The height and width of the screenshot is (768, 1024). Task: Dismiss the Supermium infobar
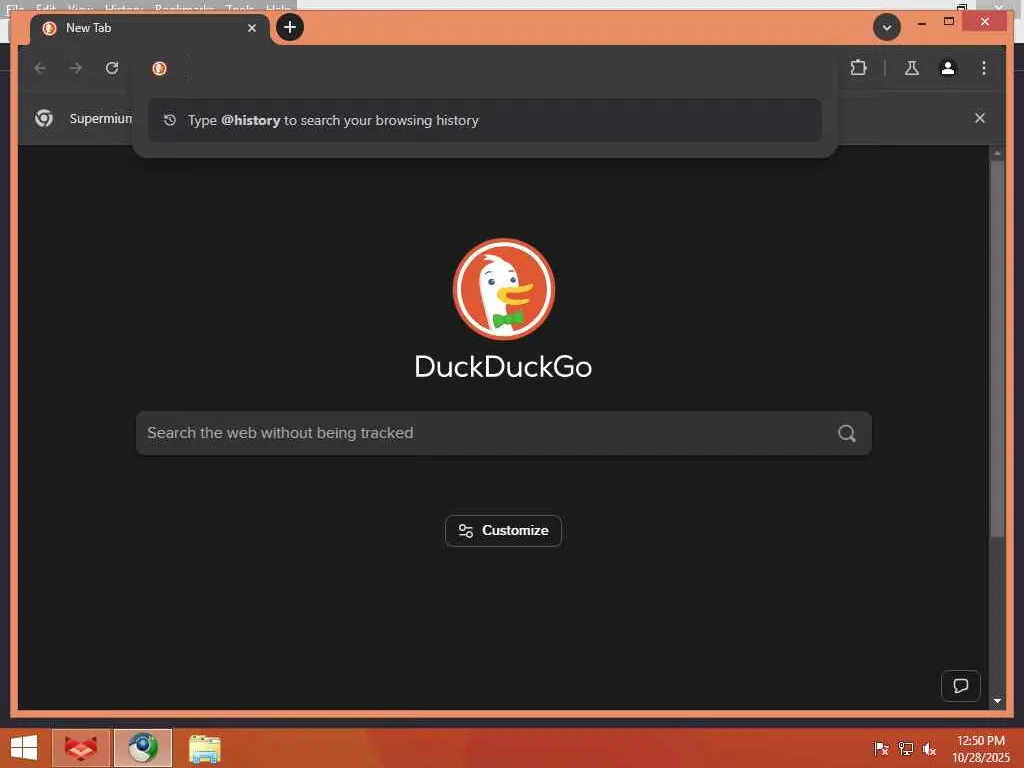pos(980,118)
